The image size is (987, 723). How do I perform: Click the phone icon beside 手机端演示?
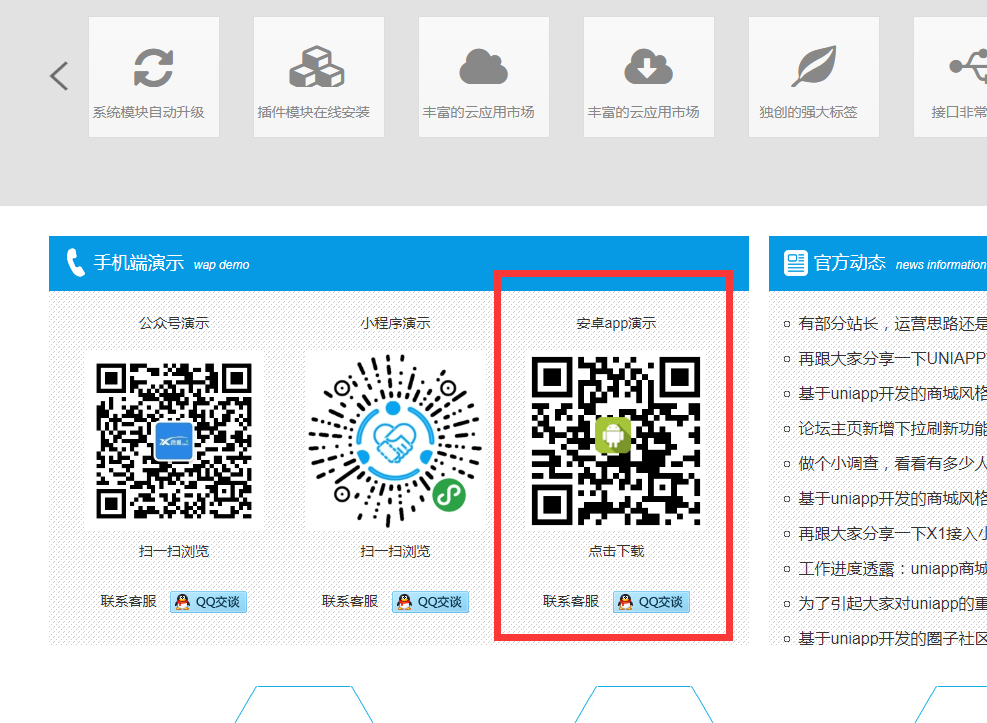point(75,263)
